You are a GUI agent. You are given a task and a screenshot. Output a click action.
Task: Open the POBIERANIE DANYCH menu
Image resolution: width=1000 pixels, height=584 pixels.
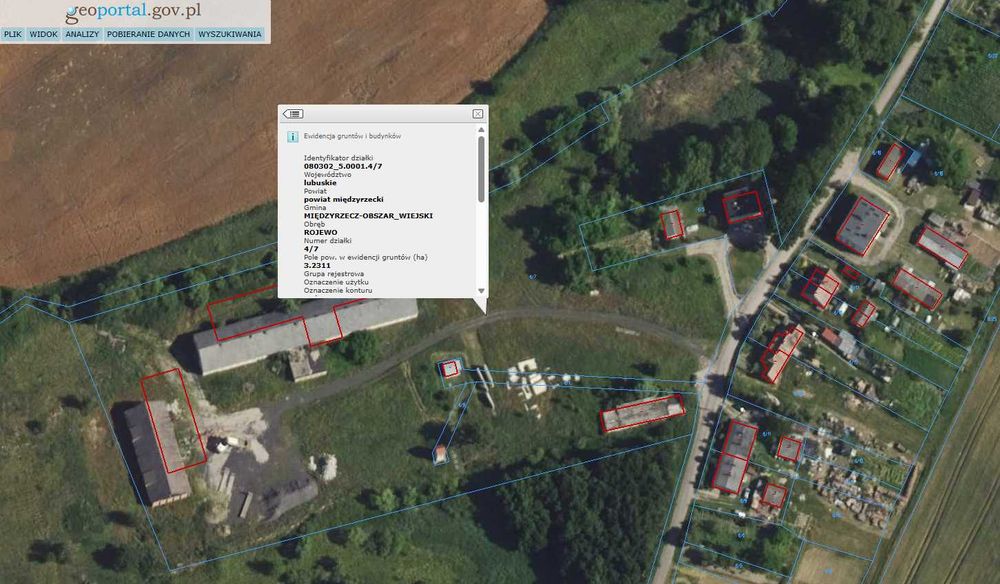[149, 34]
